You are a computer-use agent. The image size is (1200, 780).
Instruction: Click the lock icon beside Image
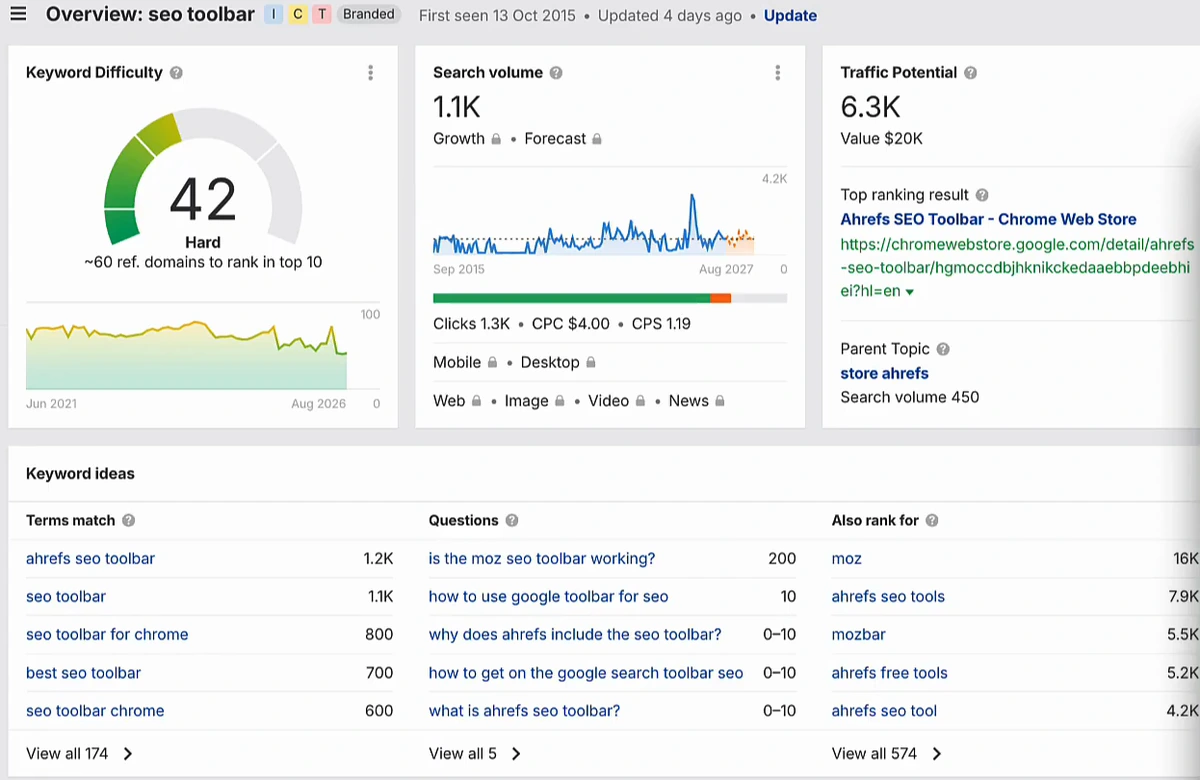pos(559,401)
